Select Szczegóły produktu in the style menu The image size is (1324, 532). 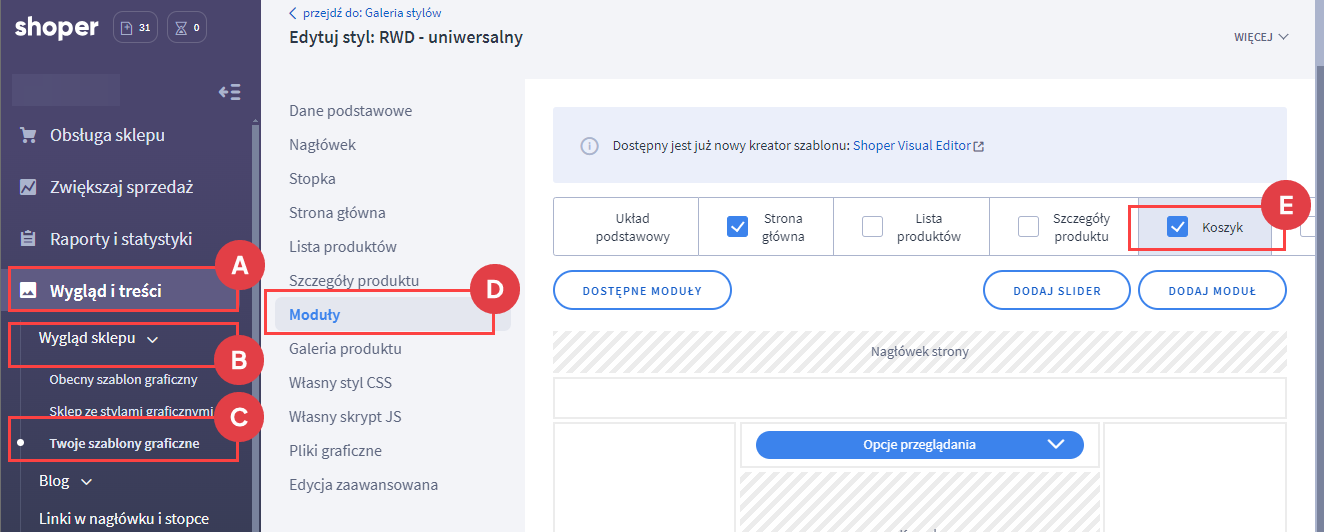[354, 281]
